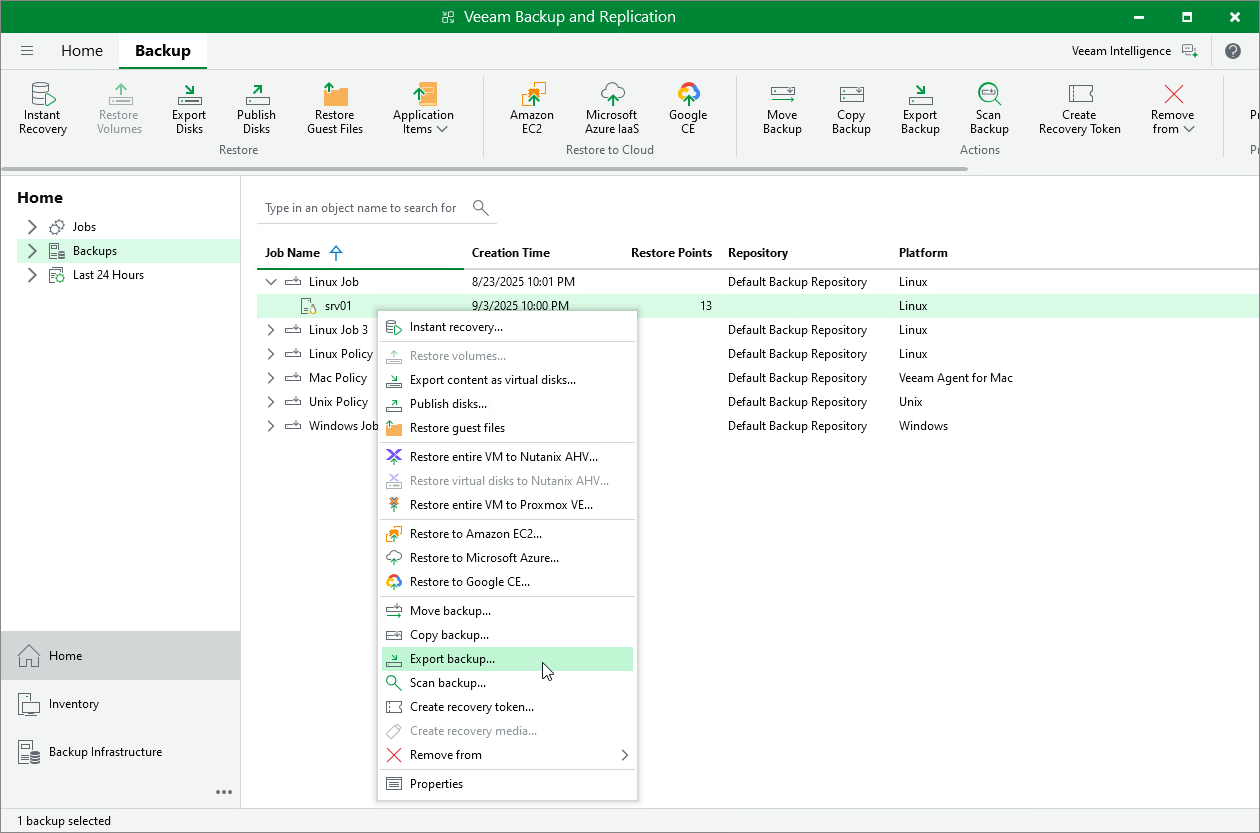Open the Inventory view in sidebar

point(120,704)
